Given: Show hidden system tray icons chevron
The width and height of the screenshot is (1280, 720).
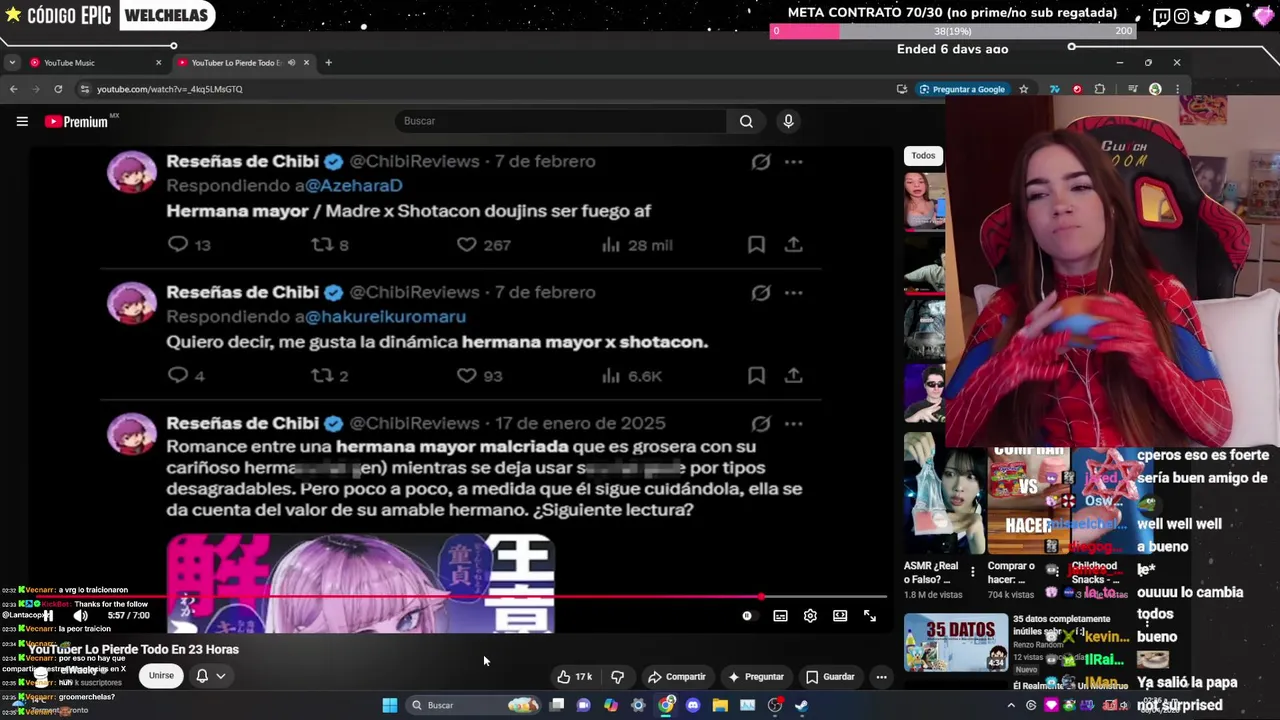Looking at the screenshot, I should point(1011,705).
